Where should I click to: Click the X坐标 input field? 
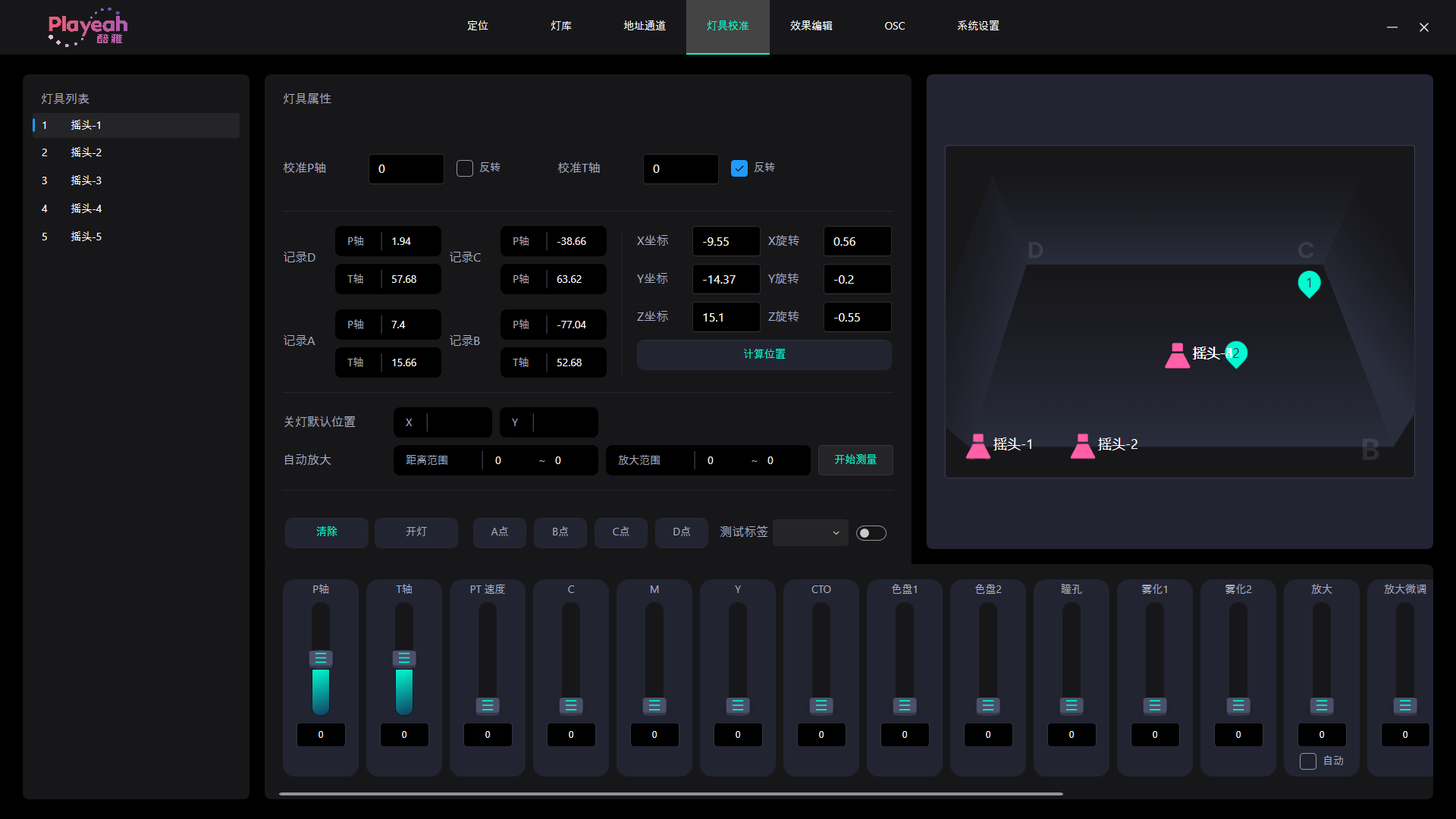click(725, 241)
